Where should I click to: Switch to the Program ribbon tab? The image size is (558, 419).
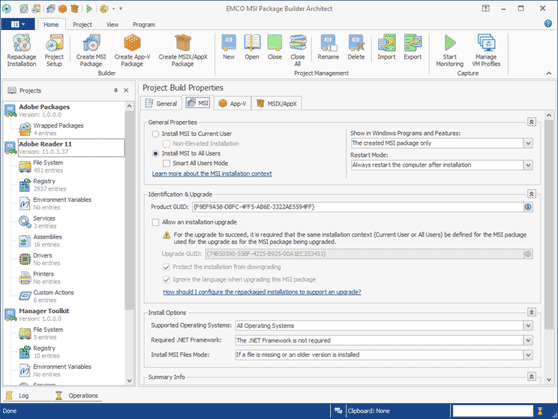pos(144,25)
